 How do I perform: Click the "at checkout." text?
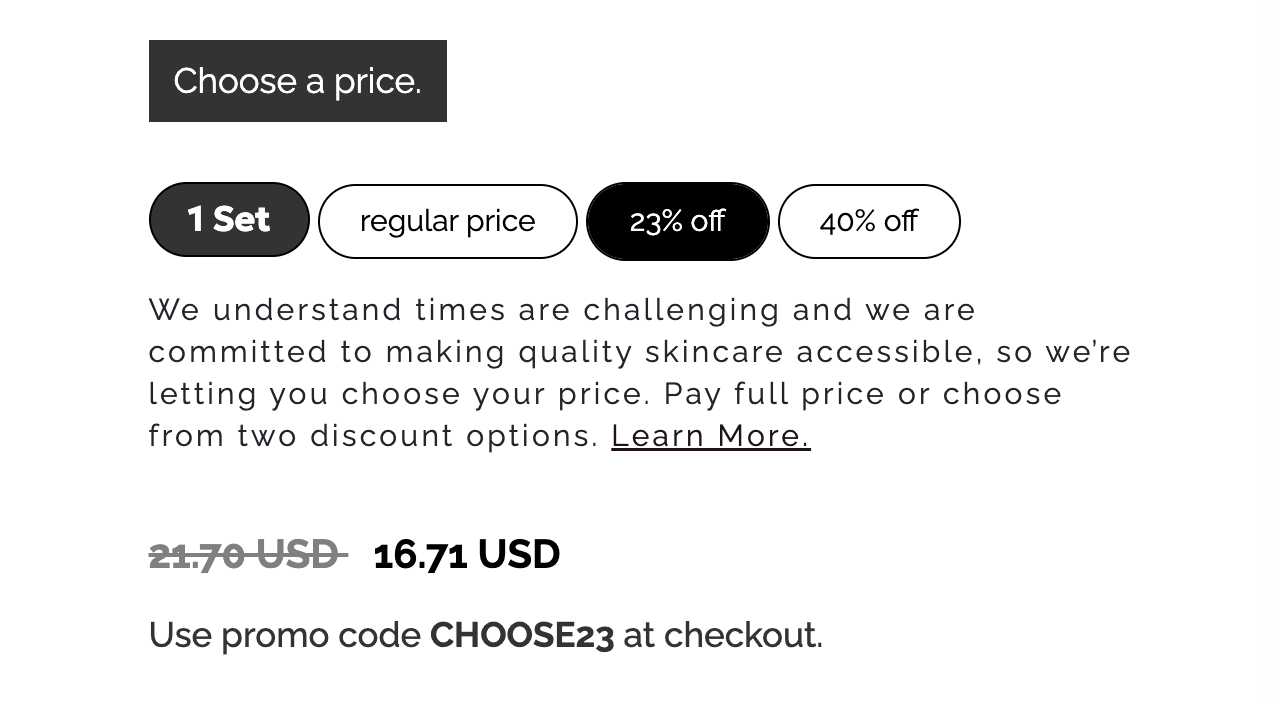point(722,636)
